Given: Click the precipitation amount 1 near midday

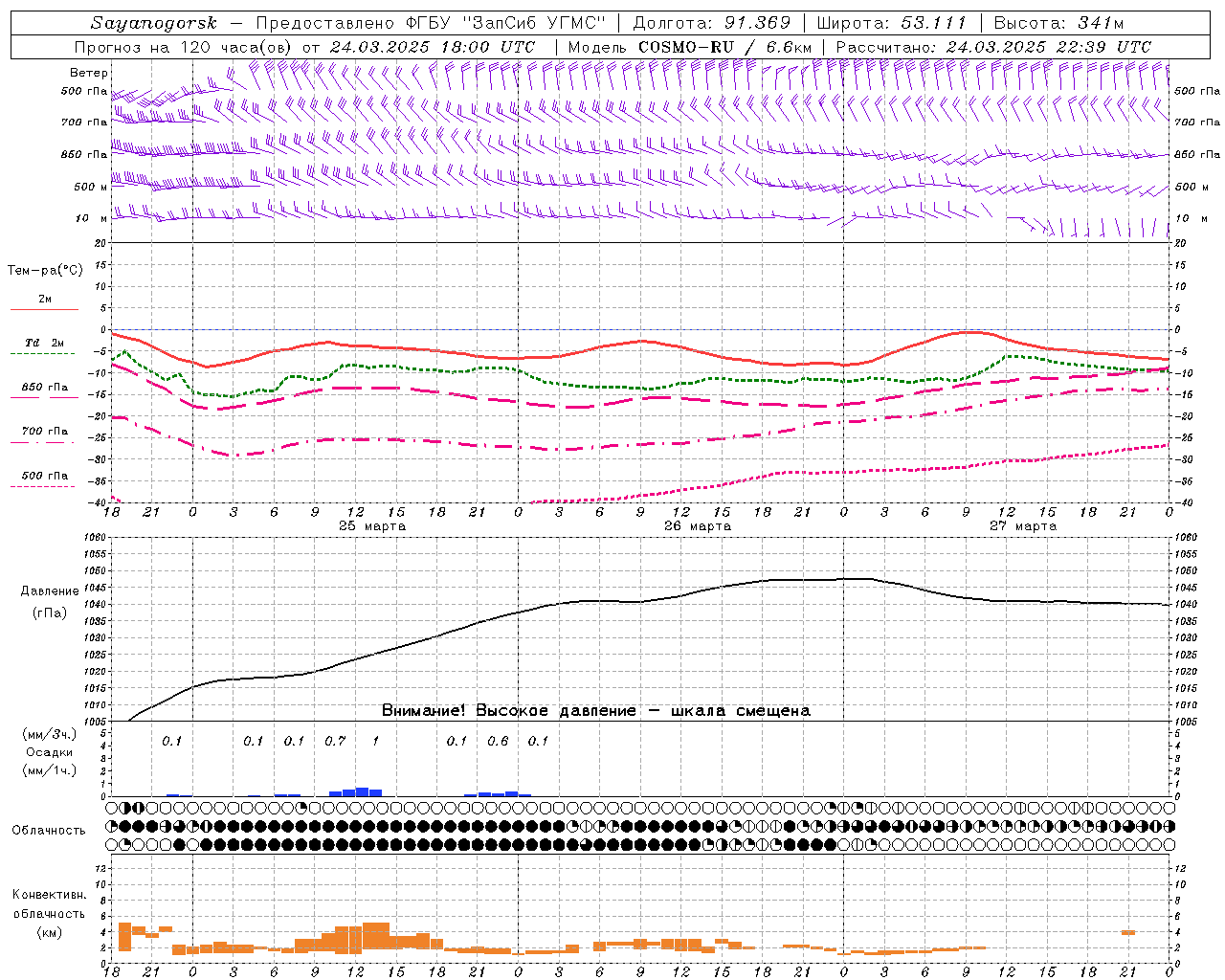Looking at the screenshot, I should [376, 741].
